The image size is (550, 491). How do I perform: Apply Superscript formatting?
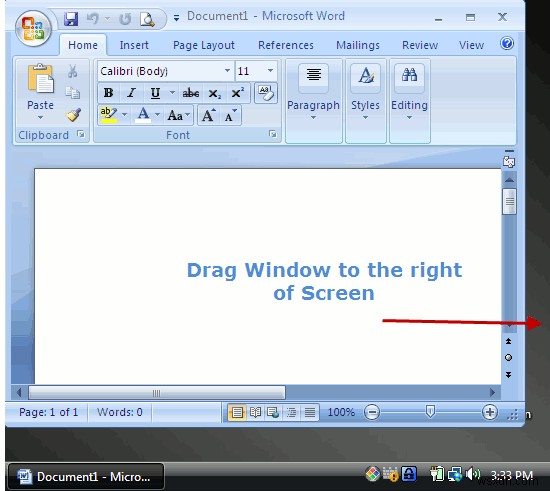point(238,93)
